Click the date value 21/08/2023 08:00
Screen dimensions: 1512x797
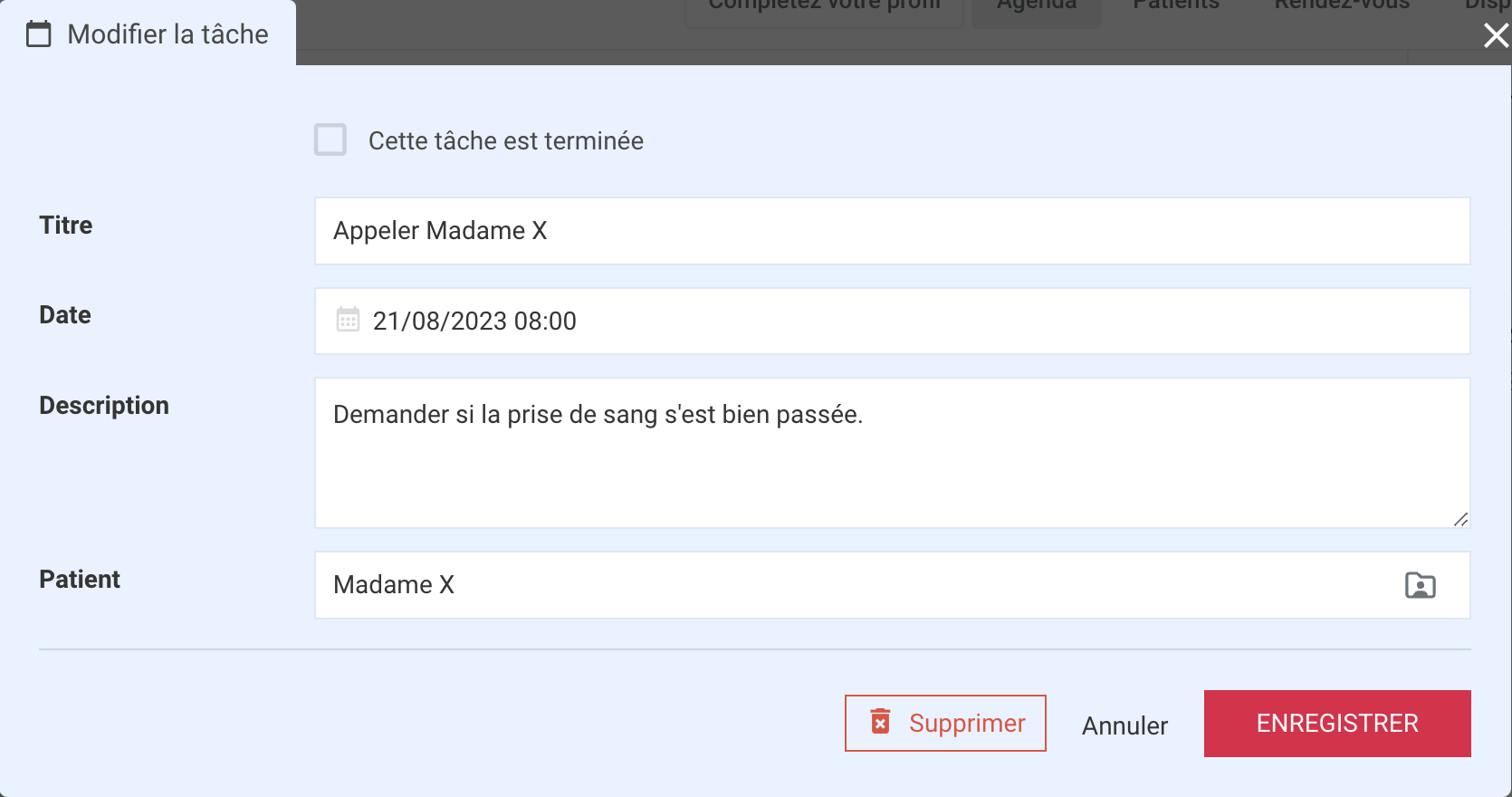tap(474, 322)
